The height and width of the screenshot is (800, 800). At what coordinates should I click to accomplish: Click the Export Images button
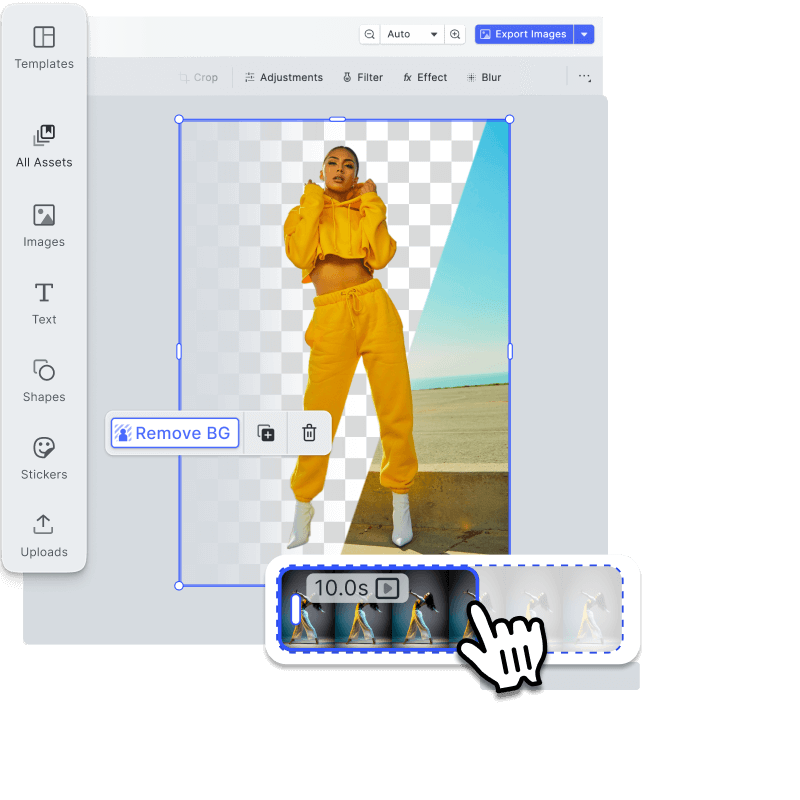pyautogui.click(x=525, y=33)
